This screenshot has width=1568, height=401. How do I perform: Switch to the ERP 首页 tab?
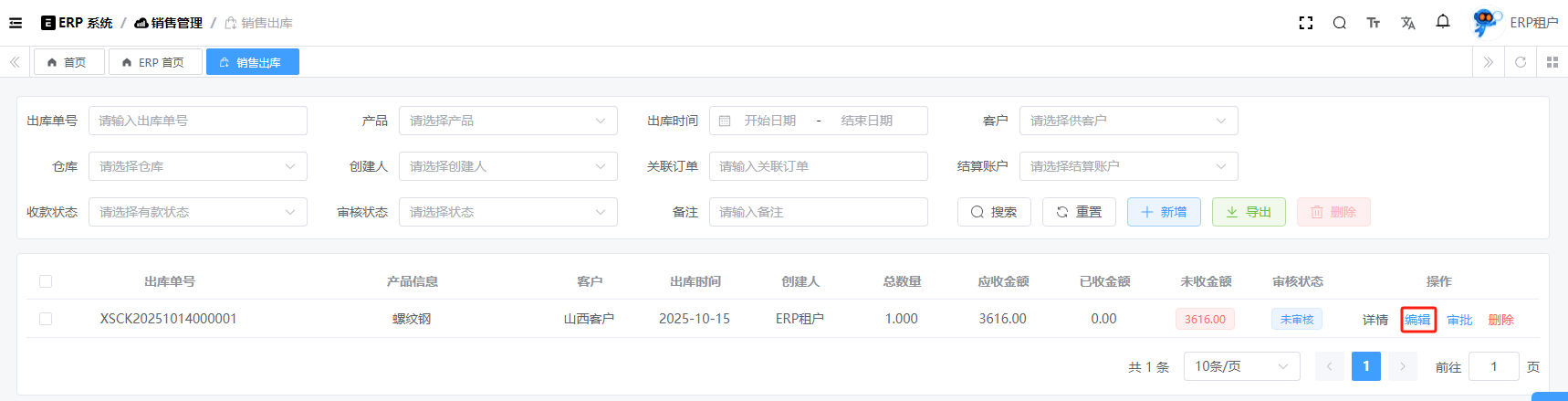coord(153,62)
